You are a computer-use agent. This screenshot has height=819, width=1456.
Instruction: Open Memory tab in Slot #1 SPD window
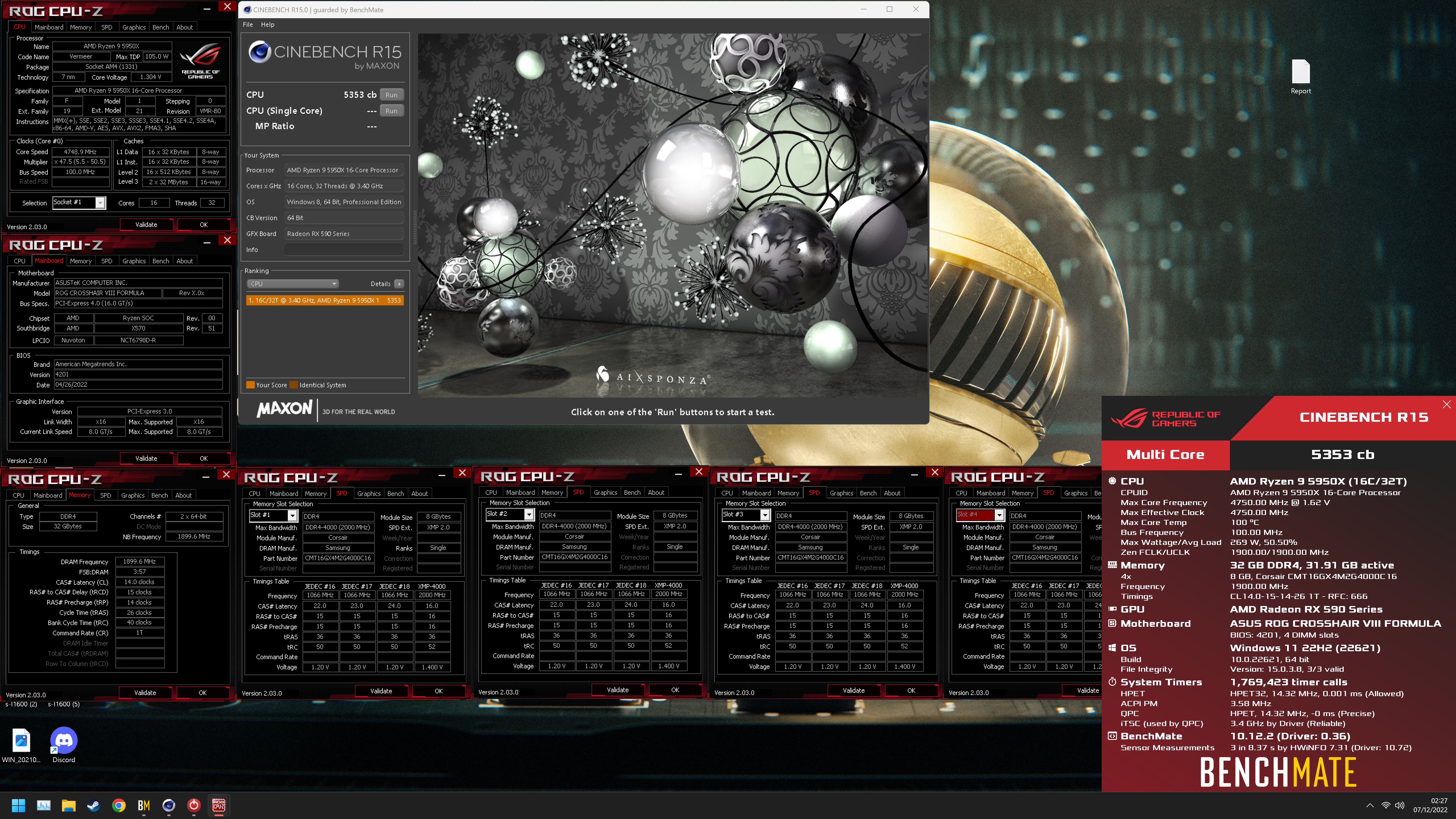pos(315,493)
